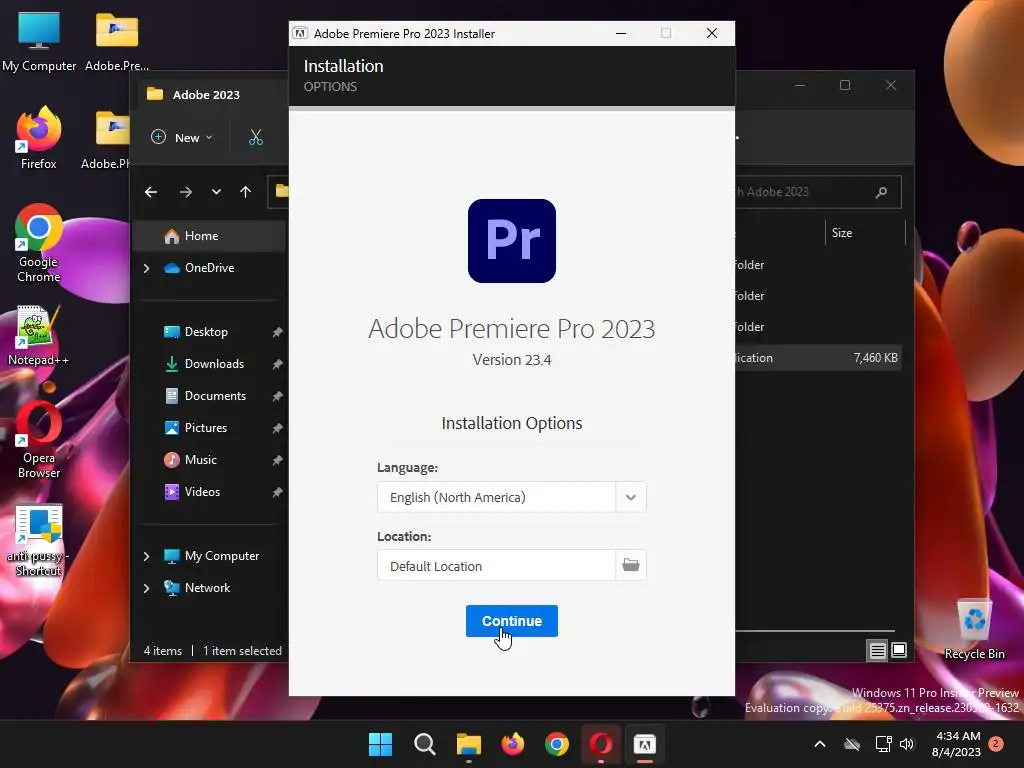This screenshot has height=768, width=1024.
Task: Go back with the Explorer back arrow
Action: (151, 192)
